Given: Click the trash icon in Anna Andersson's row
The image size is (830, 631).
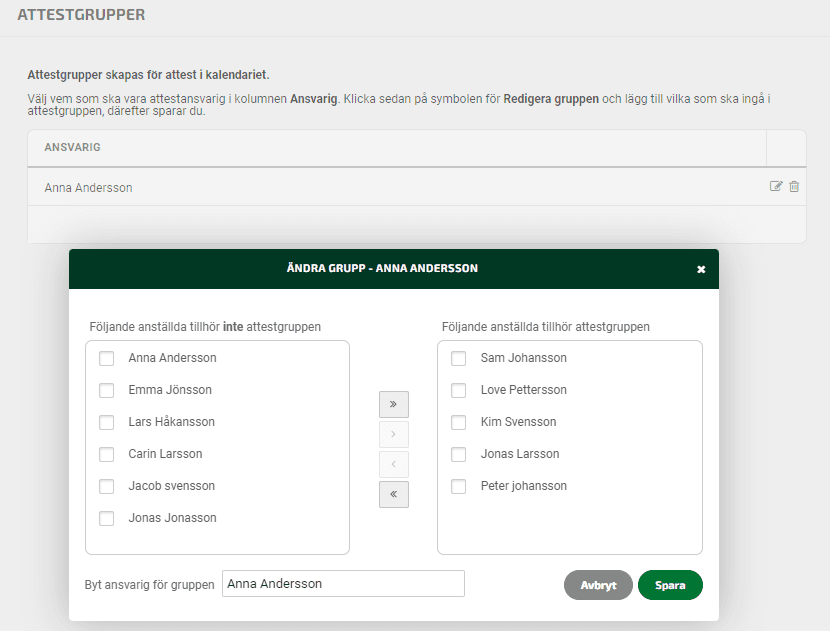Looking at the screenshot, I should [794, 186].
